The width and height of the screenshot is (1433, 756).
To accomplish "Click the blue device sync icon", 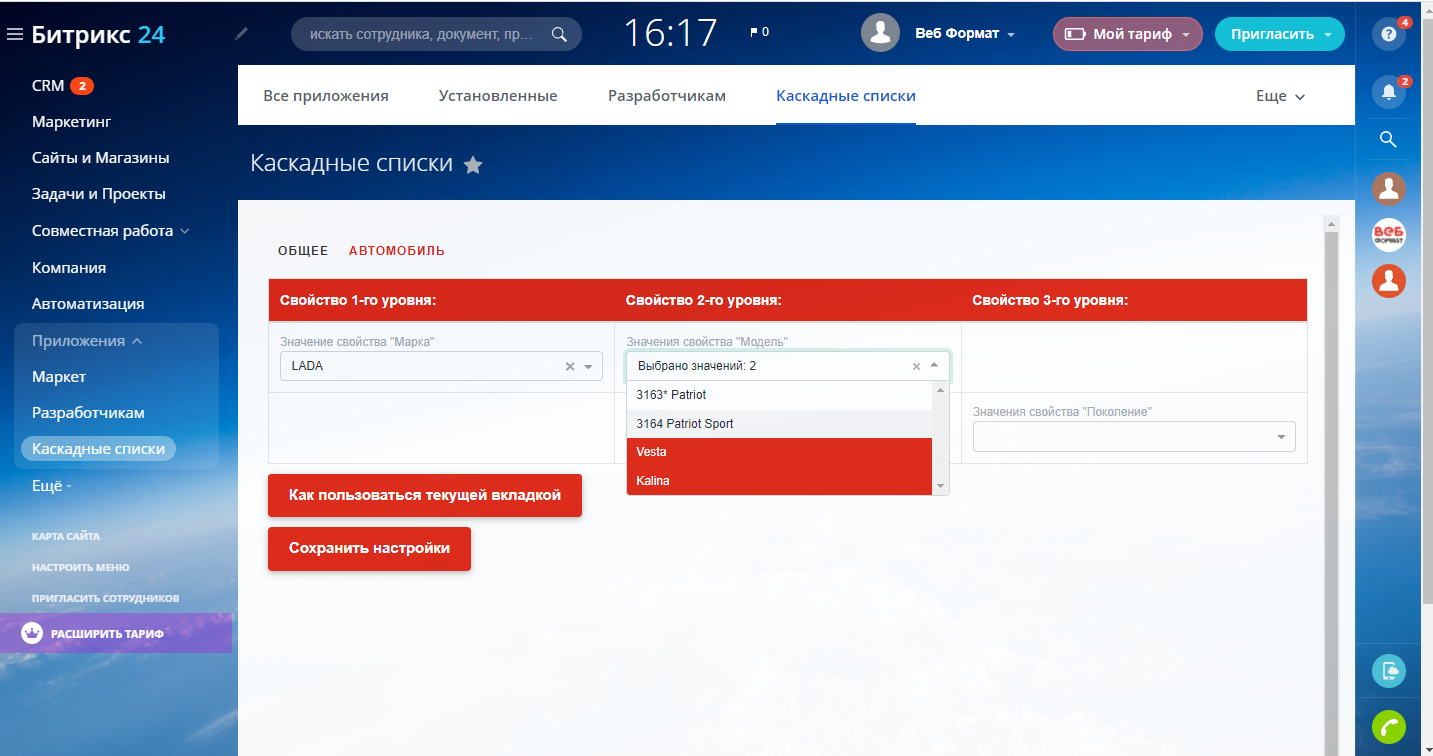I will pos(1389,671).
